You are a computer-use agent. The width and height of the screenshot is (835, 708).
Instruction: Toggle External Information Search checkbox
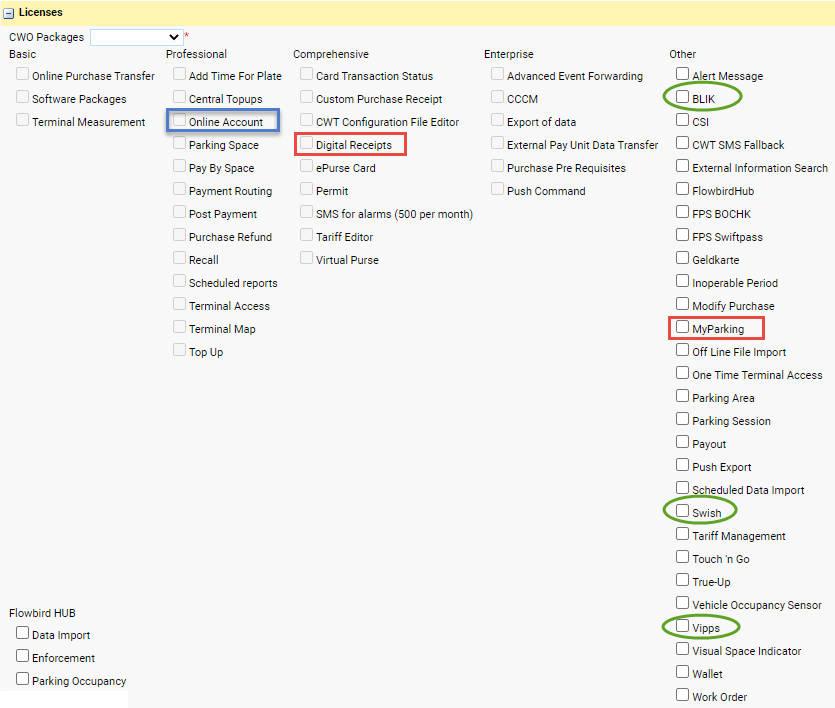682,166
